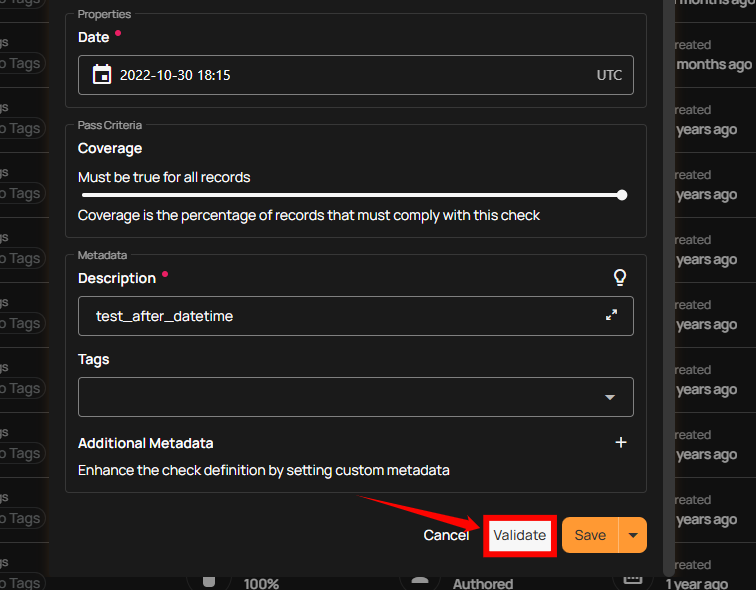Open the Save button's dropdown arrow
This screenshot has width=756, height=590.
tap(632, 535)
